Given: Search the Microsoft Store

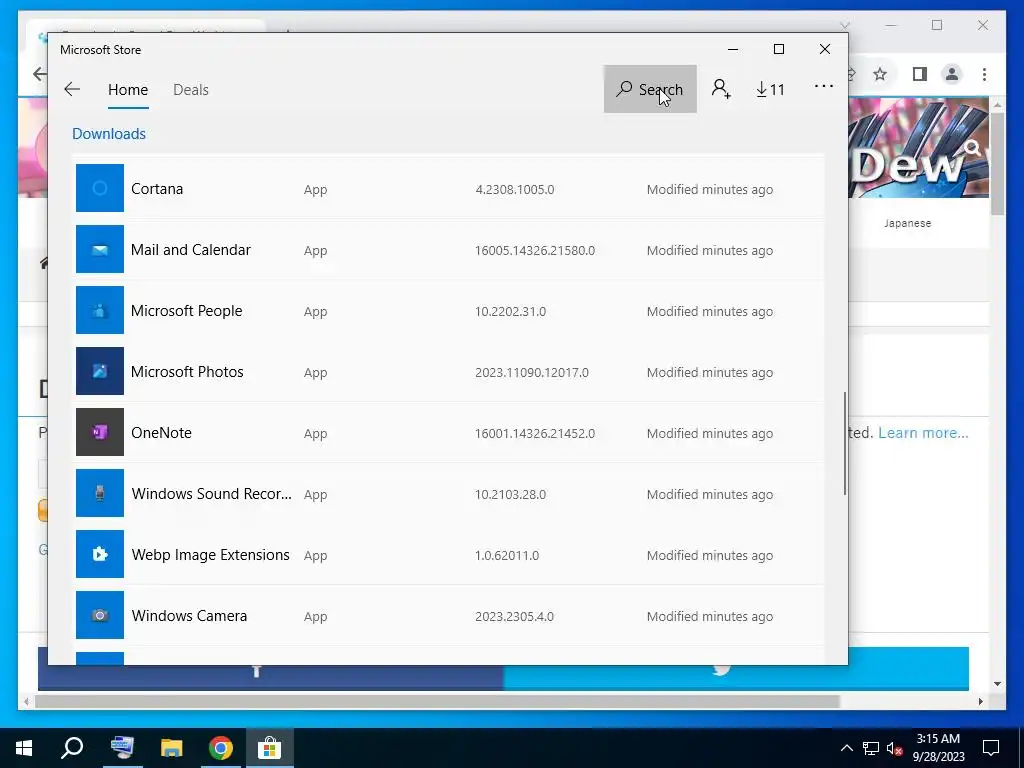Looking at the screenshot, I should click(x=650, y=89).
